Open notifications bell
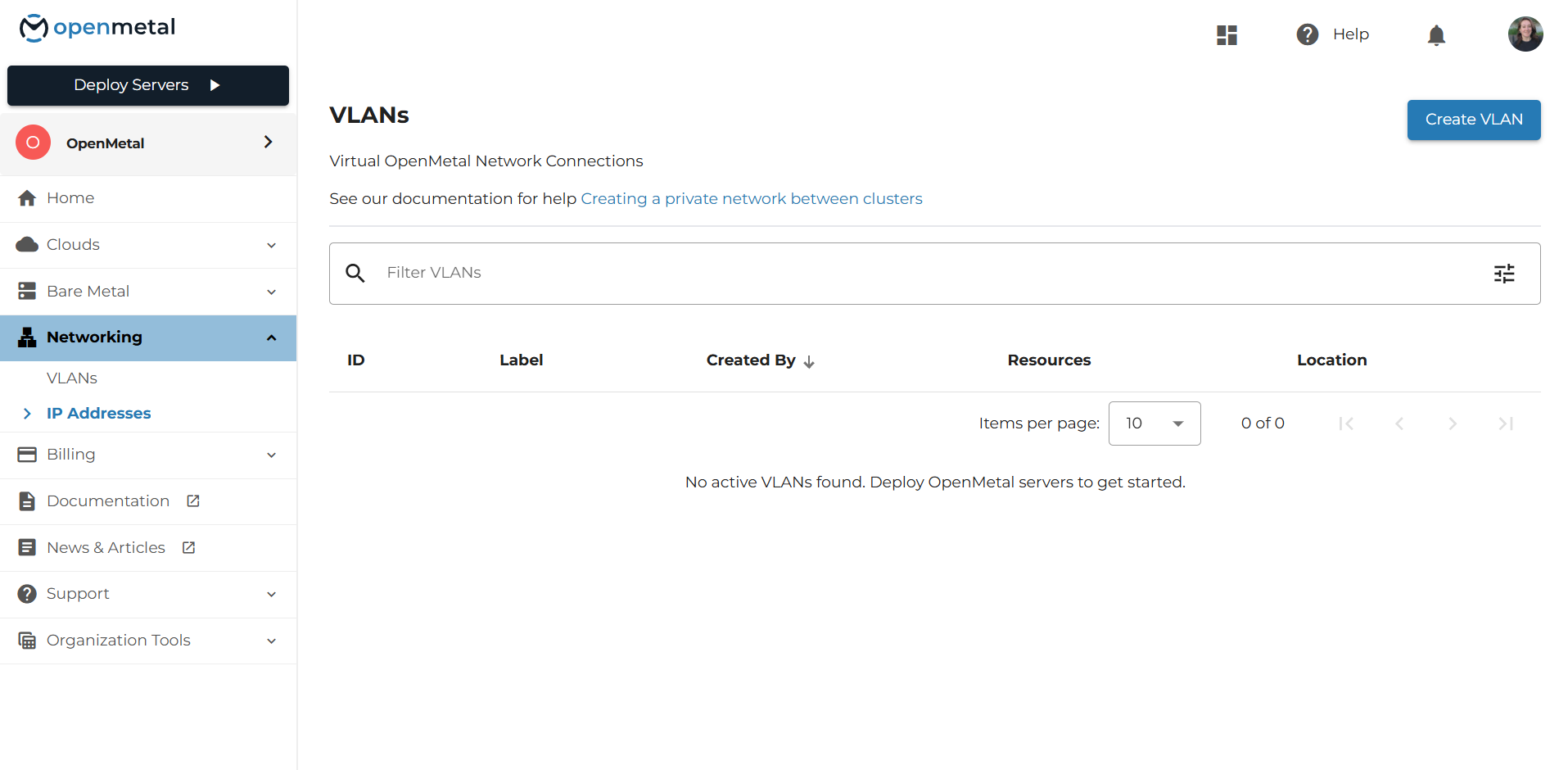The image size is (1568, 770). click(x=1436, y=34)
